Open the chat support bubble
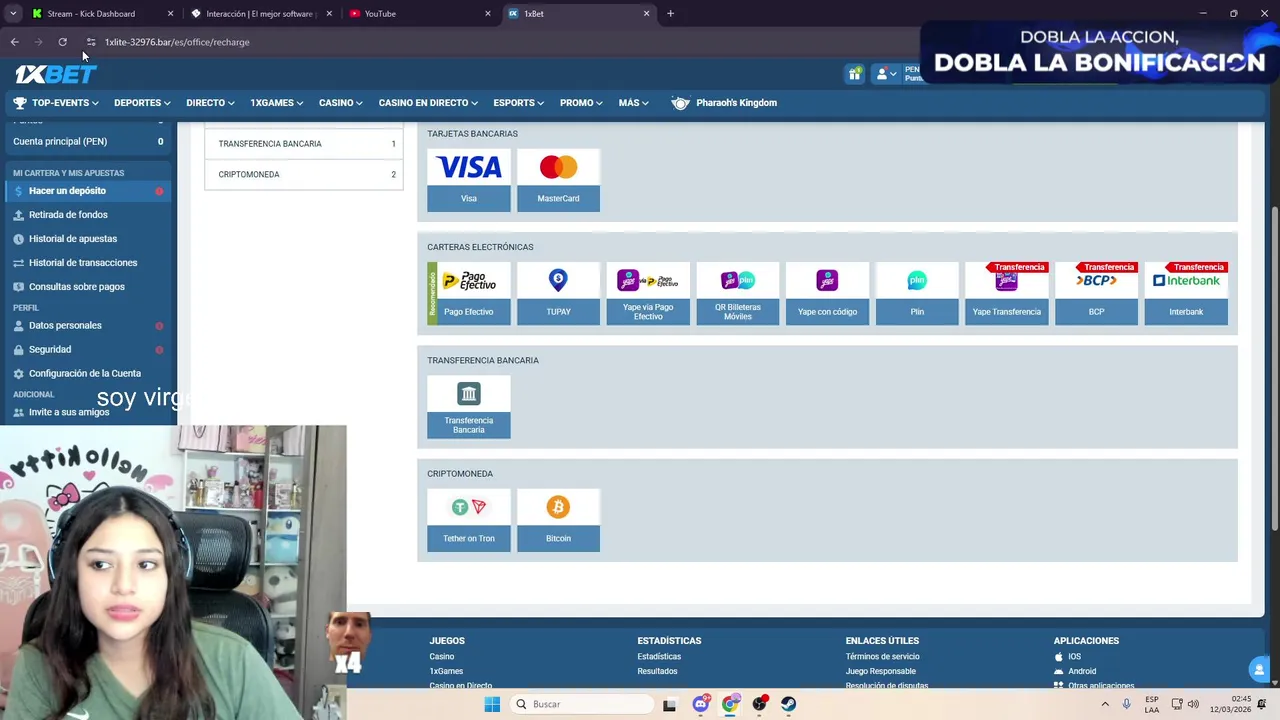 point(1258,669)
